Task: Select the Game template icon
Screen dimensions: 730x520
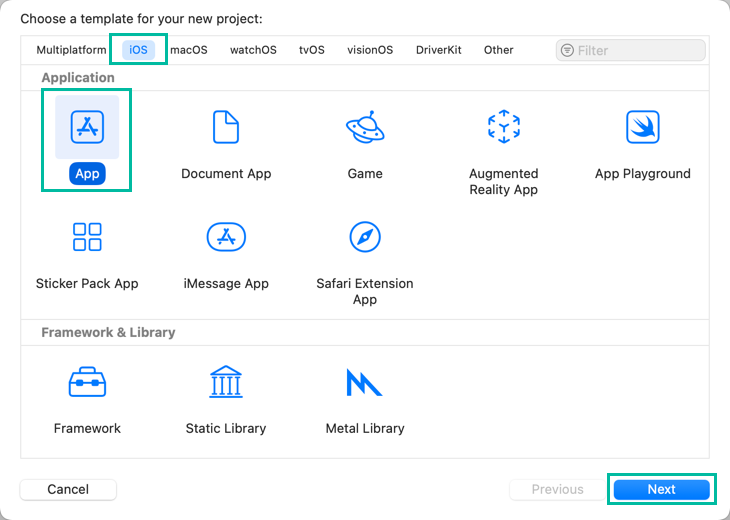Action: pos(365,127)
